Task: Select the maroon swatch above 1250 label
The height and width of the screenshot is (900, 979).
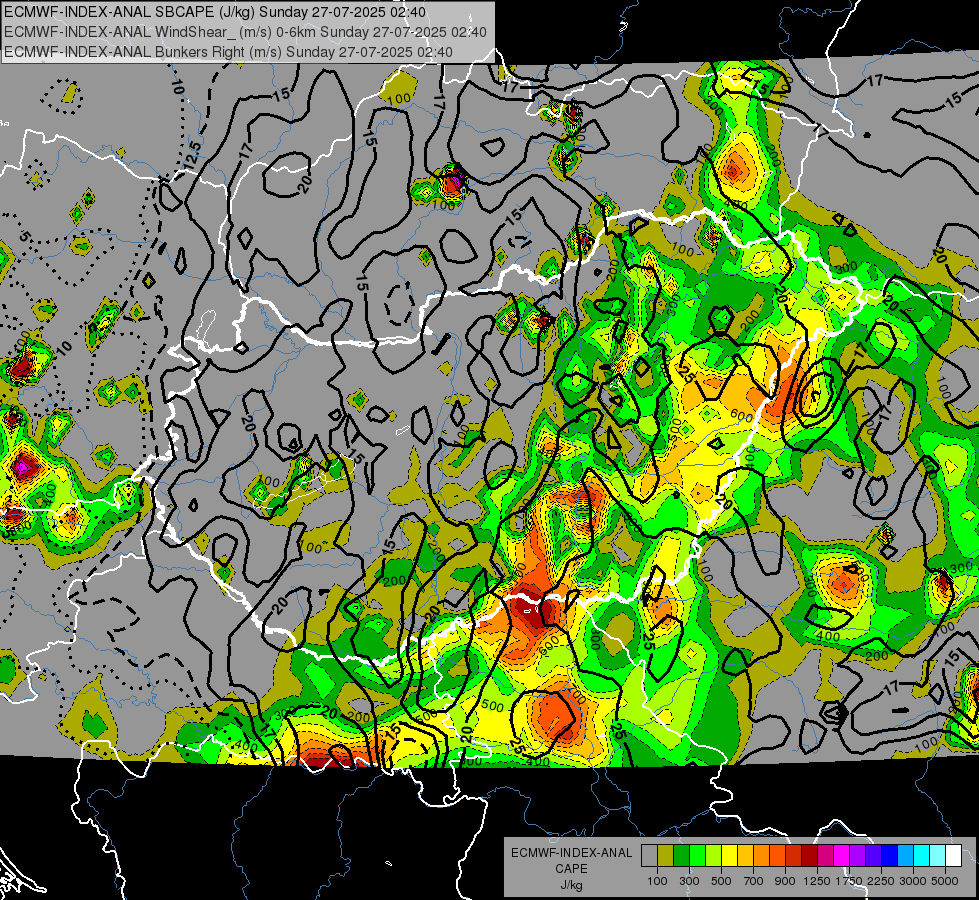Action: click(x=810, y=856)
